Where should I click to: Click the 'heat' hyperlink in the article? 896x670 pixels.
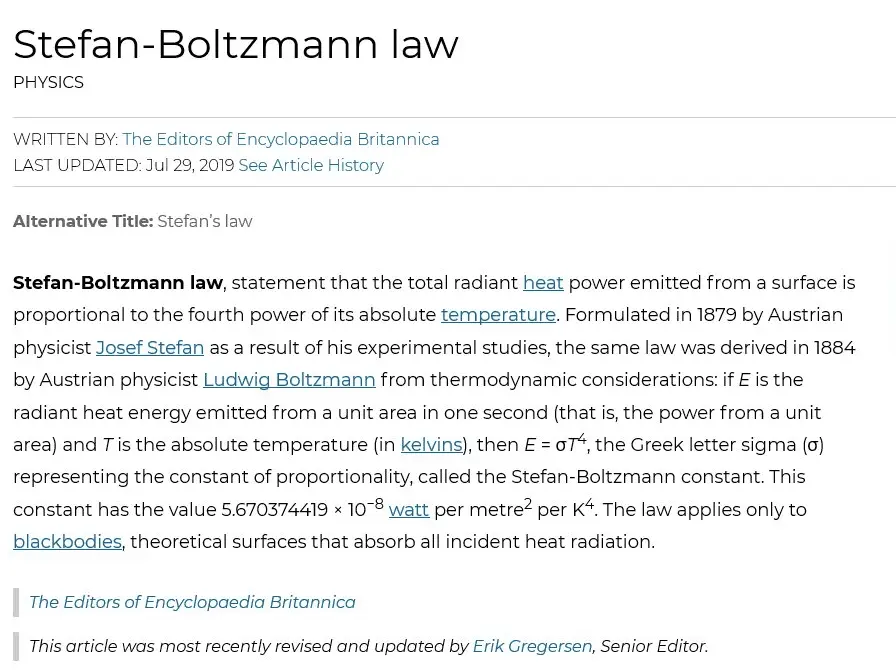pos(543,283)
